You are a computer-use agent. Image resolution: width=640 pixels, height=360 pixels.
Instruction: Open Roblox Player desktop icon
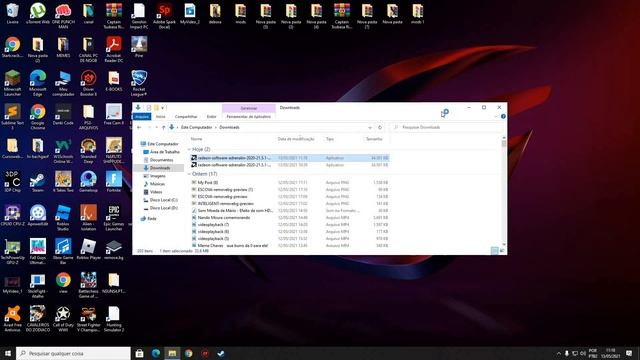tap(88, 249)
